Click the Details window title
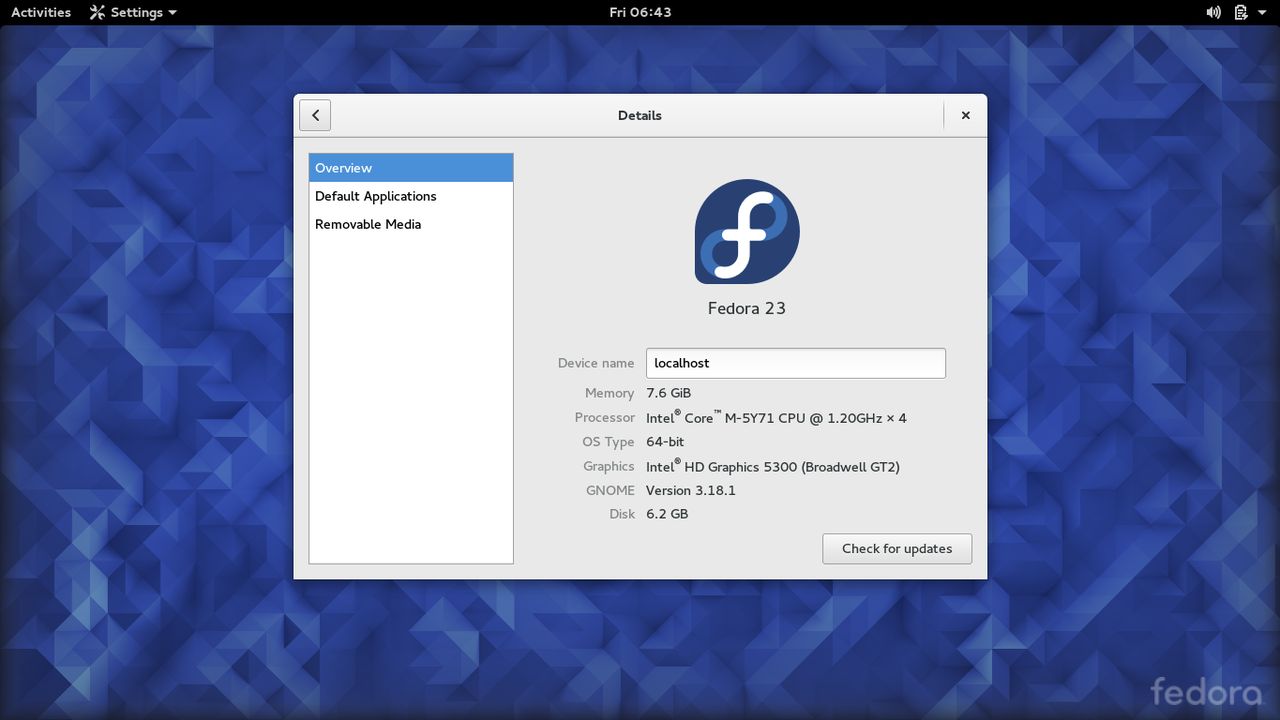 [x=640, y=115]
